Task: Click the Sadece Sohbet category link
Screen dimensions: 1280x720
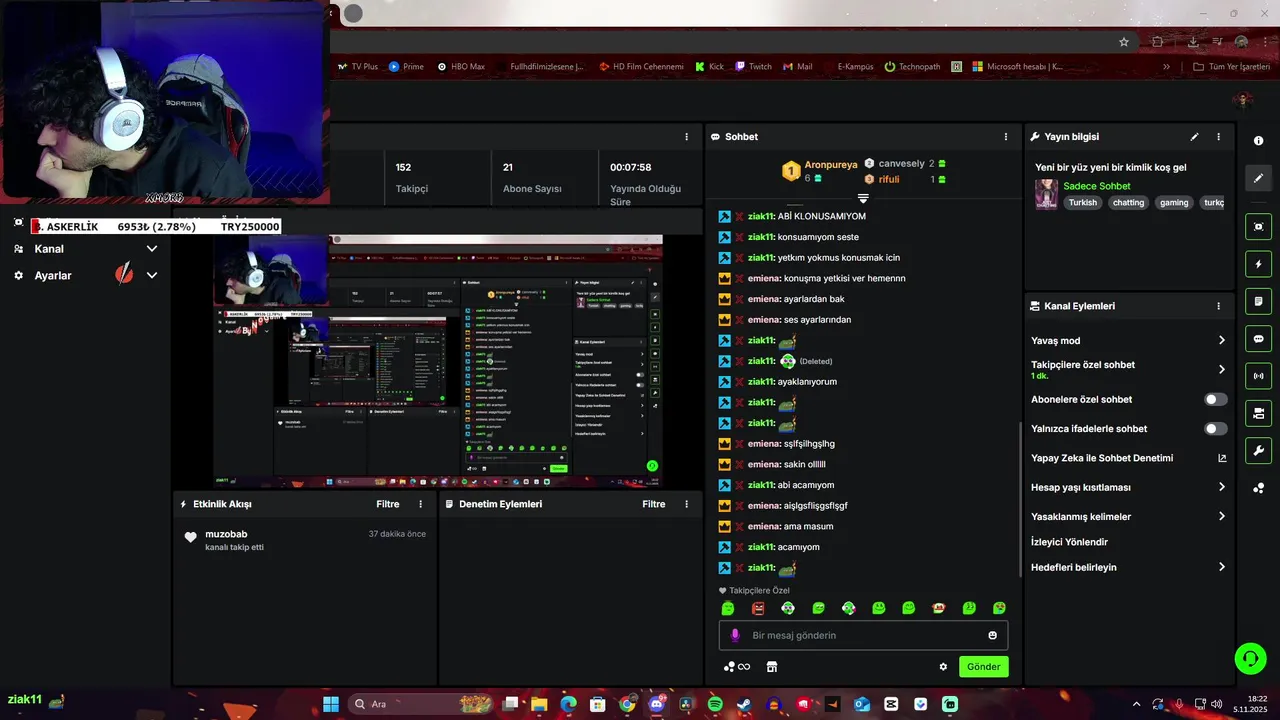Action: [x=1097, y=186]
